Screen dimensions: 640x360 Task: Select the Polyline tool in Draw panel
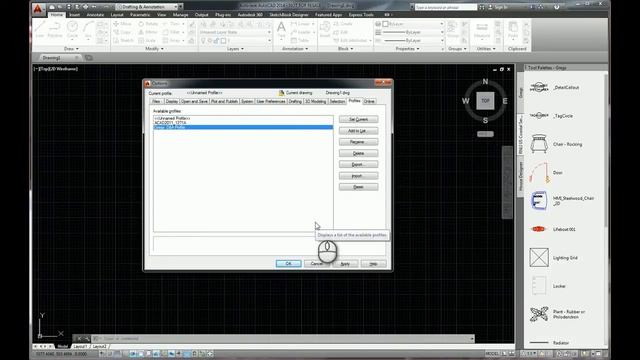[55, 30]
